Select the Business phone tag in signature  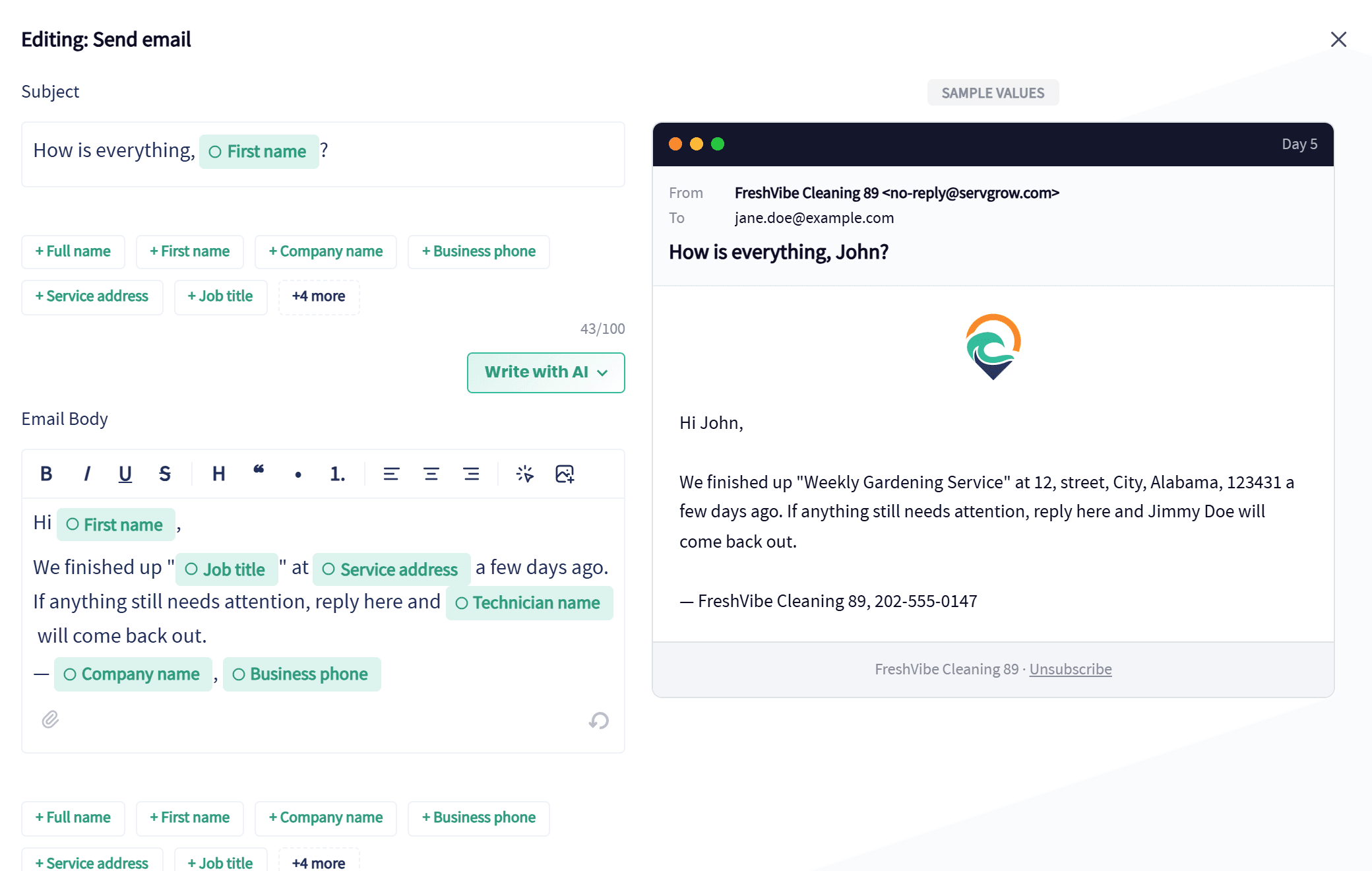point(302,674)
